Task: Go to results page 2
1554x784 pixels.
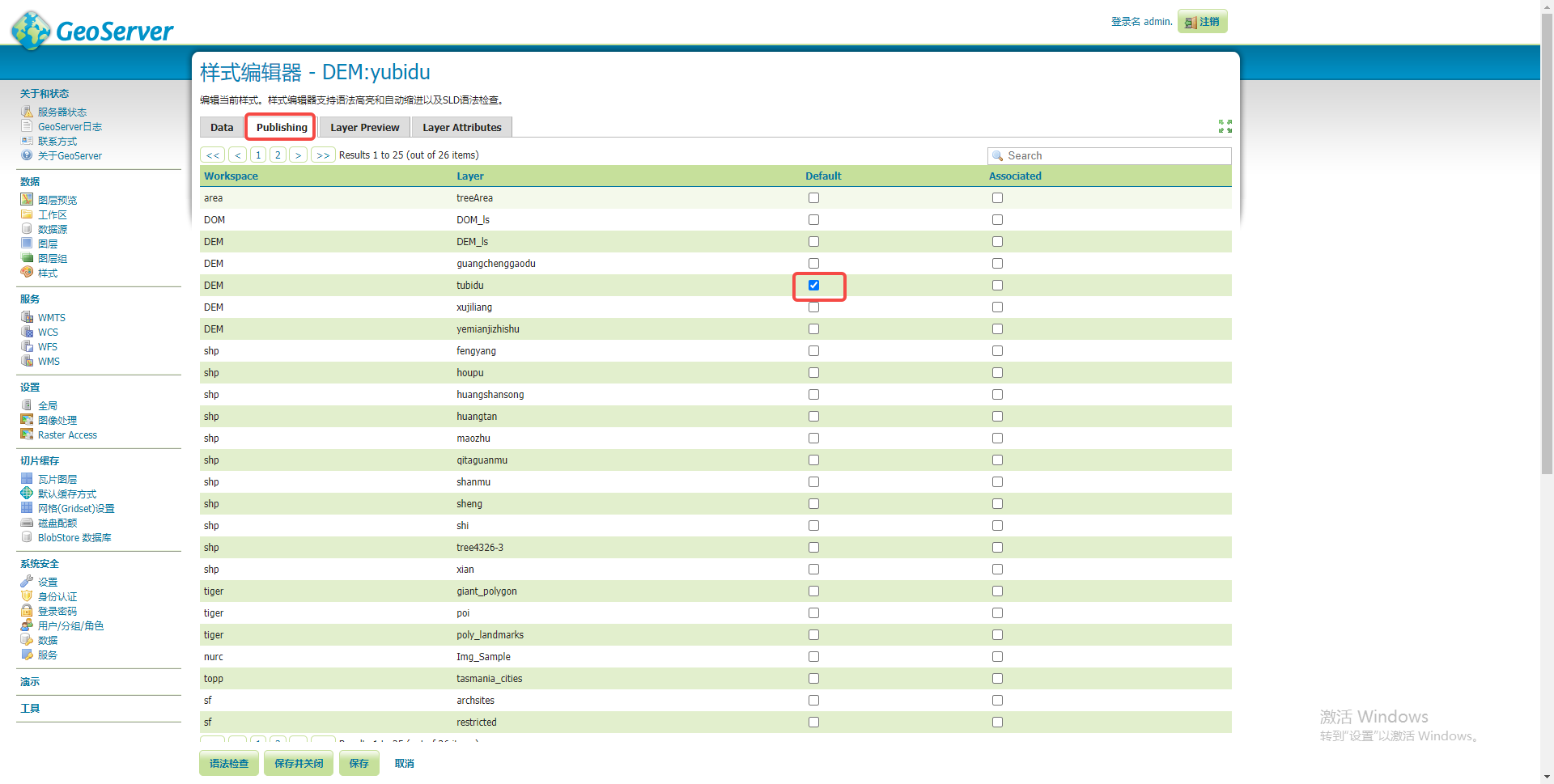Action: (278, 155)
